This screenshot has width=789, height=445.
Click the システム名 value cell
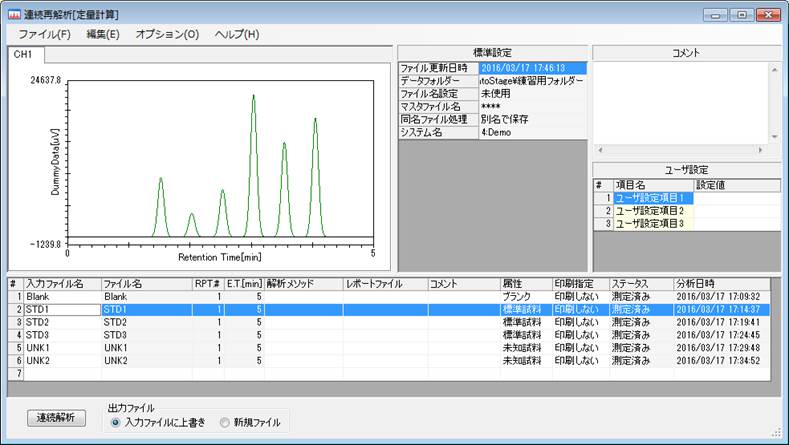point(532,131)
